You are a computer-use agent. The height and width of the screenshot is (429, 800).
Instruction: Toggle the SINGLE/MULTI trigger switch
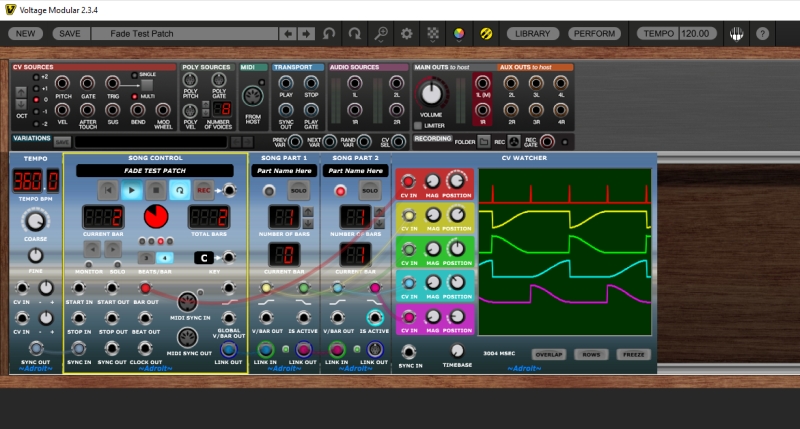[147, 85]
